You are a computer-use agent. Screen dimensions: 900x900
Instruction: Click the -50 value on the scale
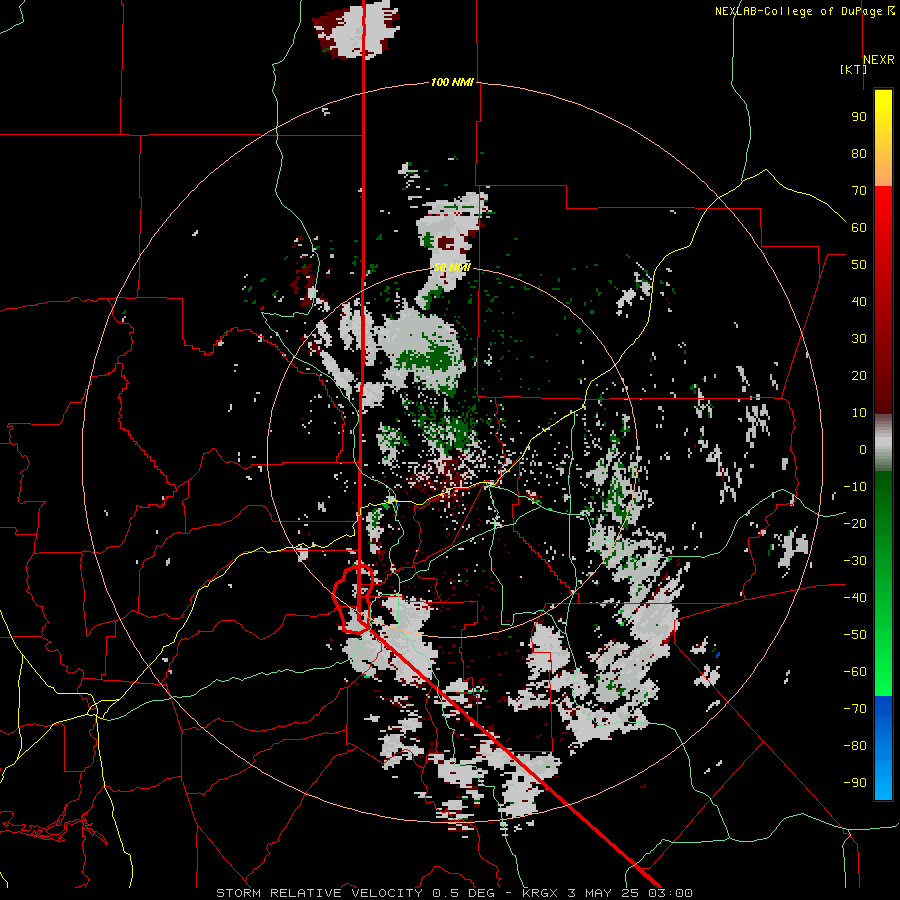855,635
